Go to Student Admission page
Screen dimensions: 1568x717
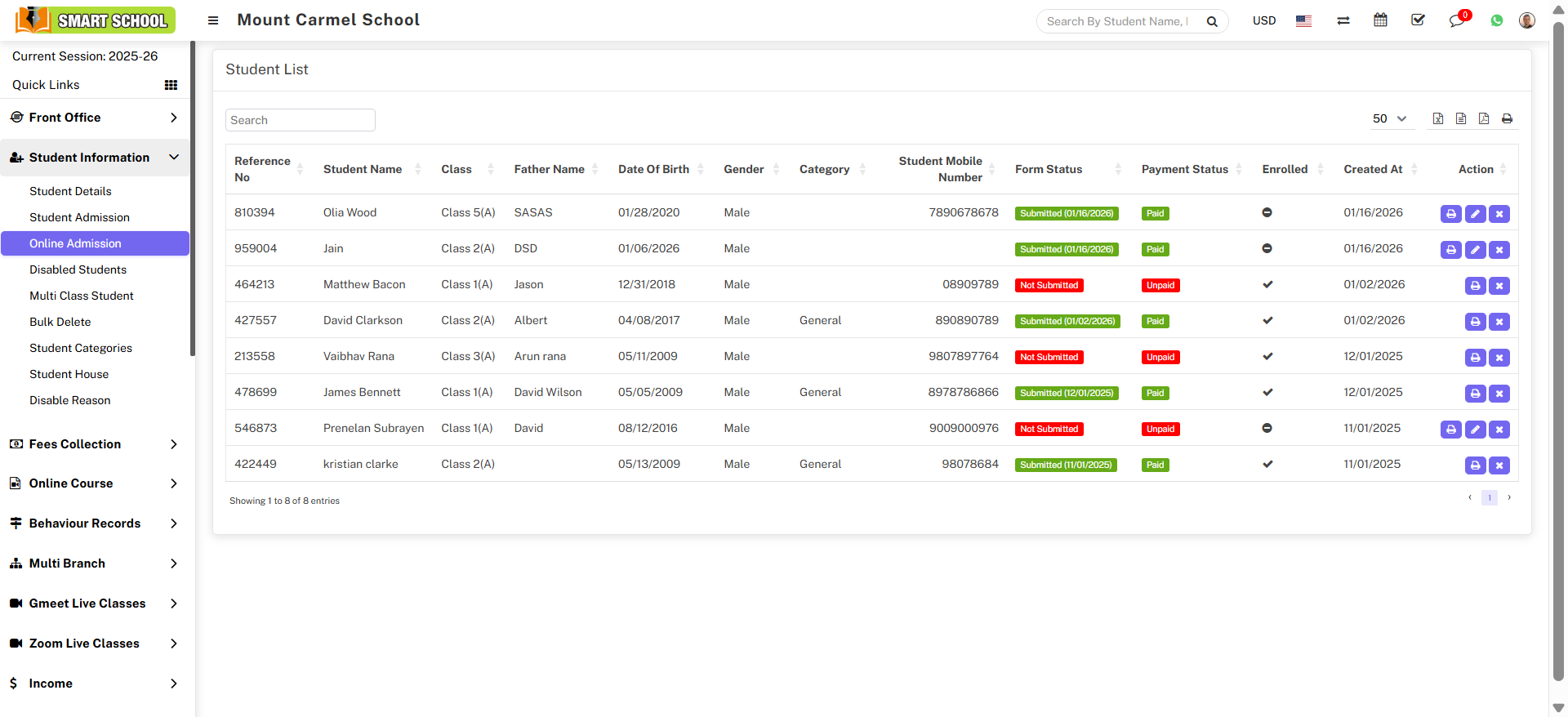(79, 217)
